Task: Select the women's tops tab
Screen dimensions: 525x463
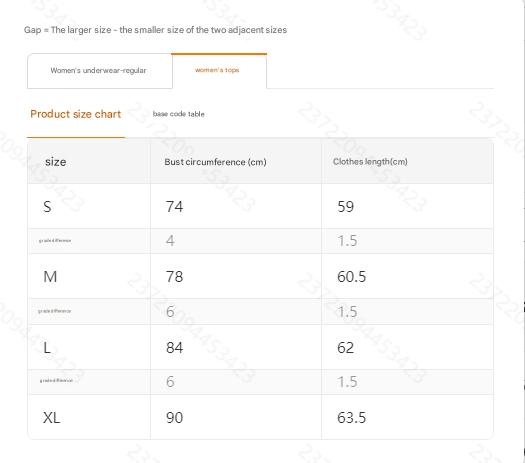Action: pyautogui.click(x=219, y=71)
